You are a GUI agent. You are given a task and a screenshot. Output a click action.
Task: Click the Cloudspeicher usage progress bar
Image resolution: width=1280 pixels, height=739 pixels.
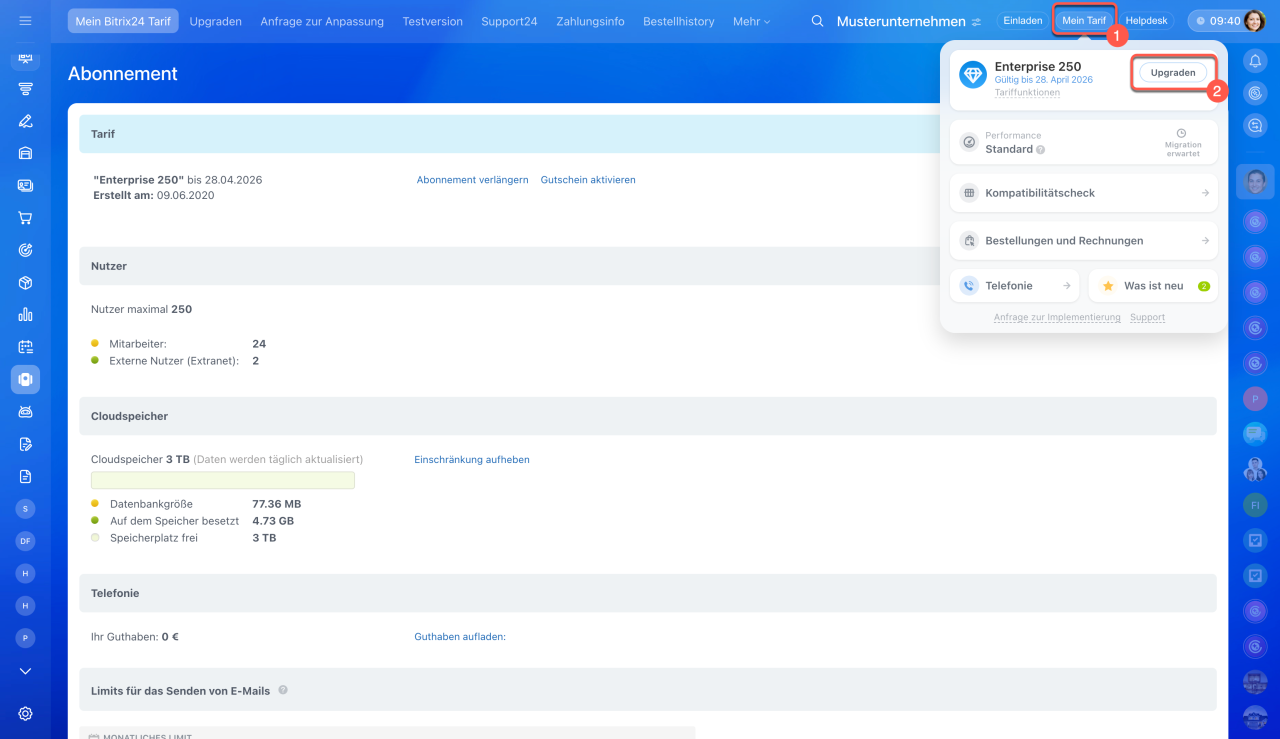222,480
